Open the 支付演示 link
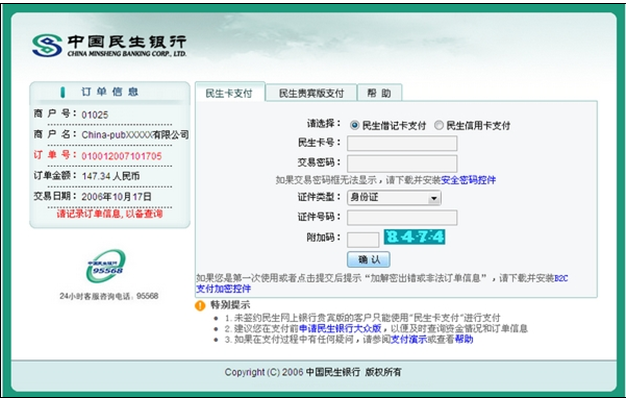 408,339
